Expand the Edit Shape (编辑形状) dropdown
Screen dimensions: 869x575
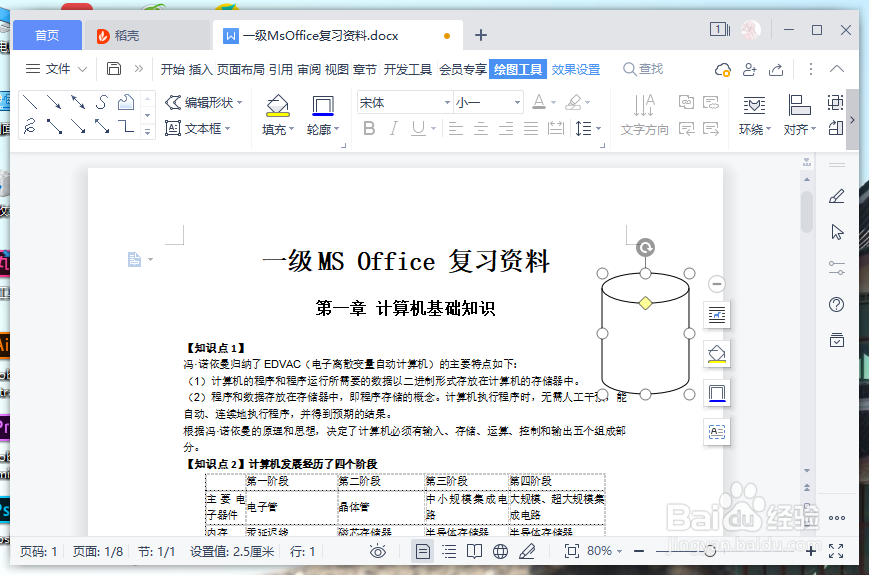(239, 102)
